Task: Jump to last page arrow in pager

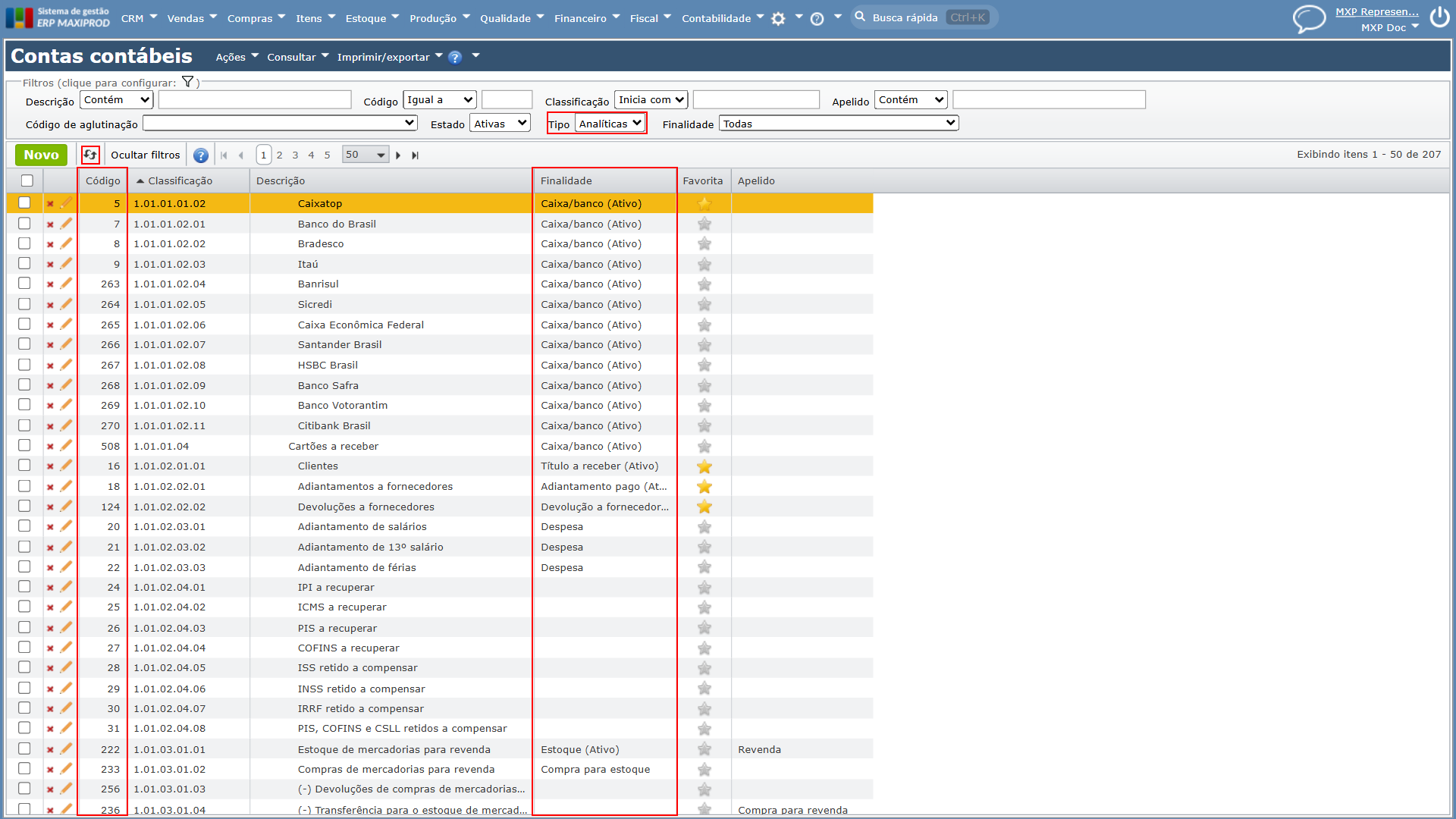Action: [415, 155]
